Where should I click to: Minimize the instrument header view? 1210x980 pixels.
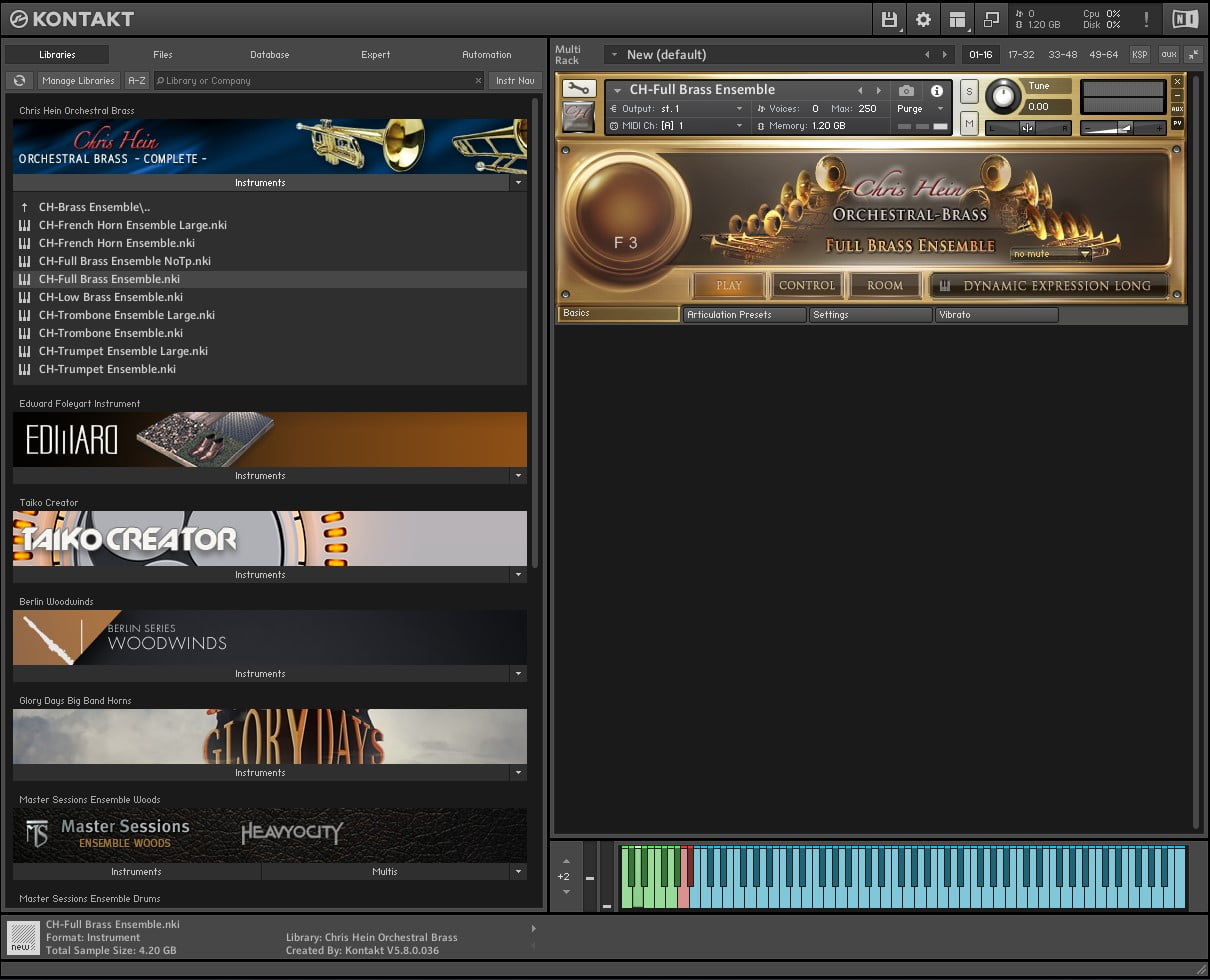click(x=1177, y=95)
